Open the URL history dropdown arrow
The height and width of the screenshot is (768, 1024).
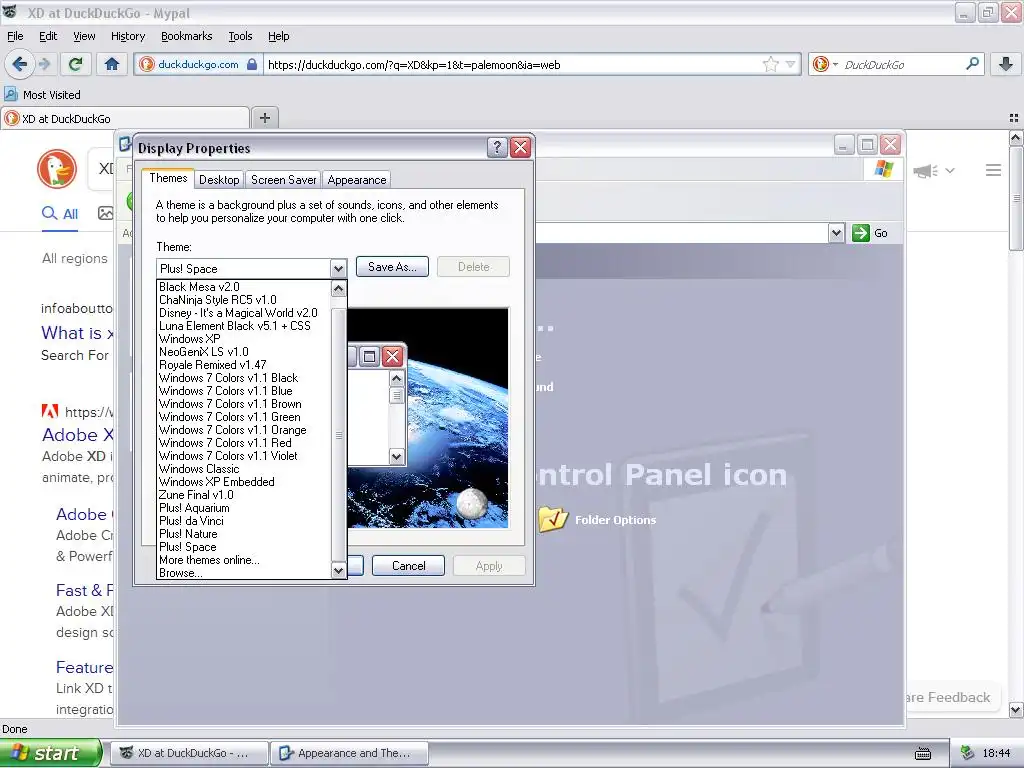tap(790, 64)
